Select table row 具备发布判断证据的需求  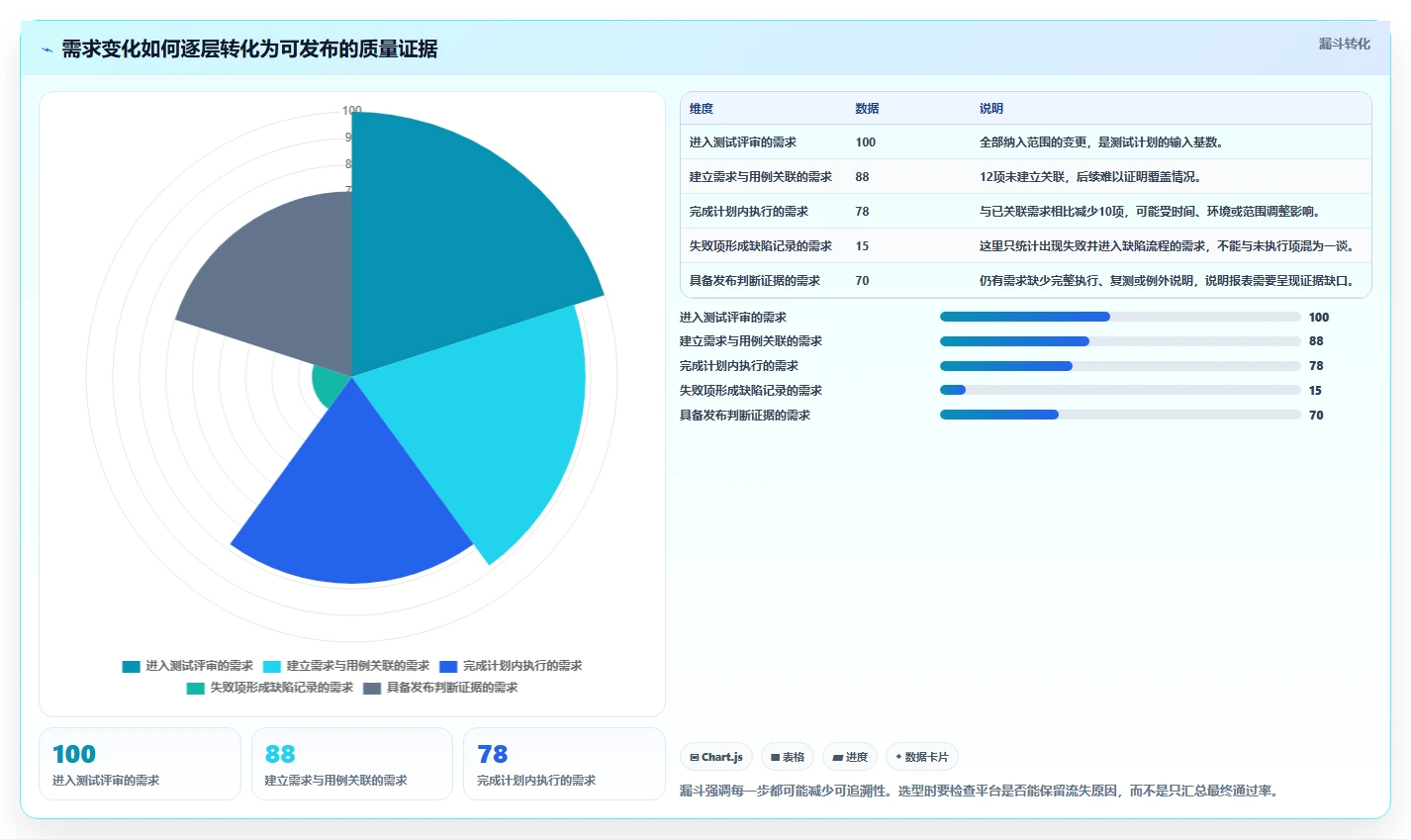point(1026,281)
